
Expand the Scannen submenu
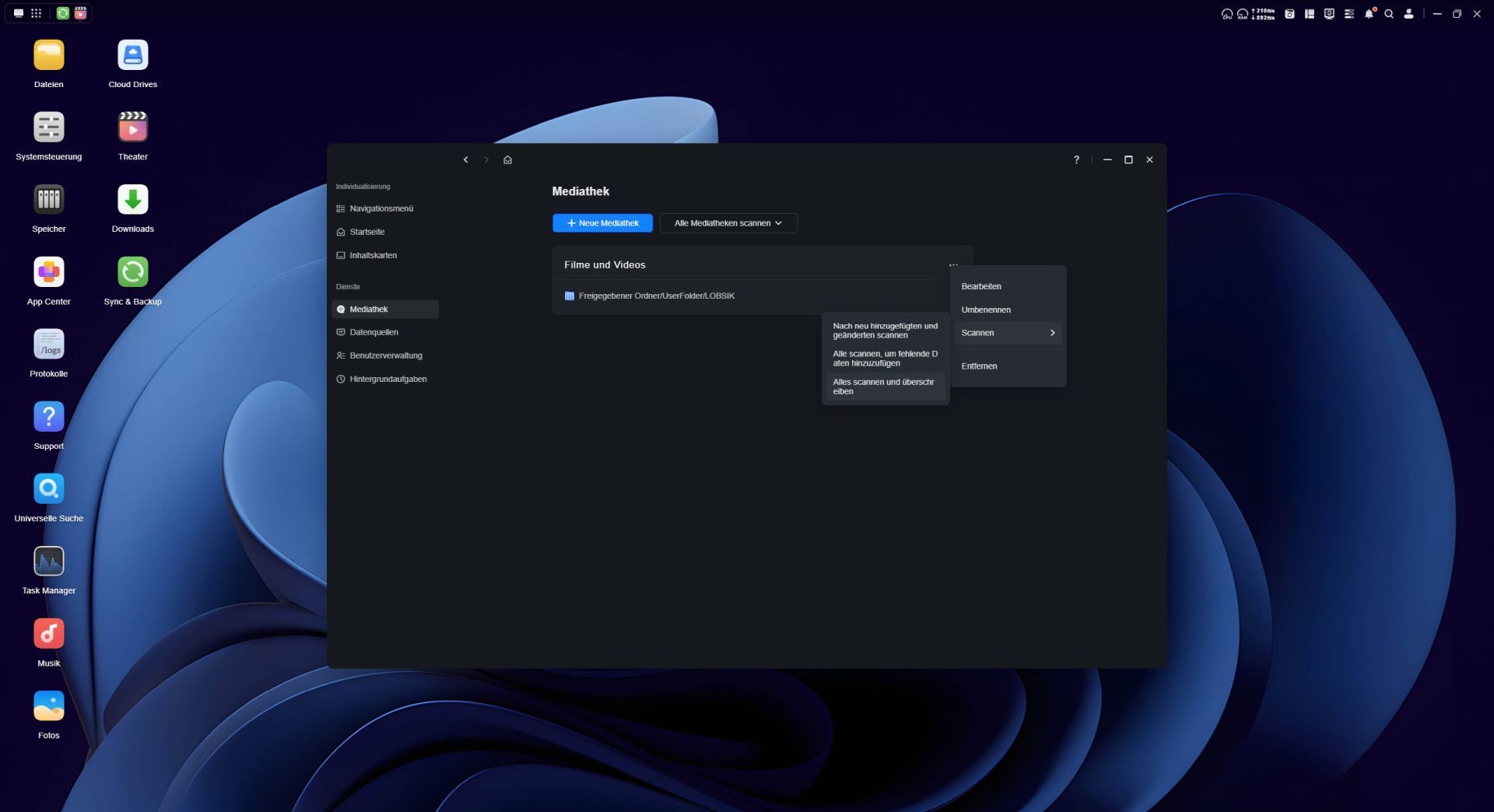[1008, 333]
